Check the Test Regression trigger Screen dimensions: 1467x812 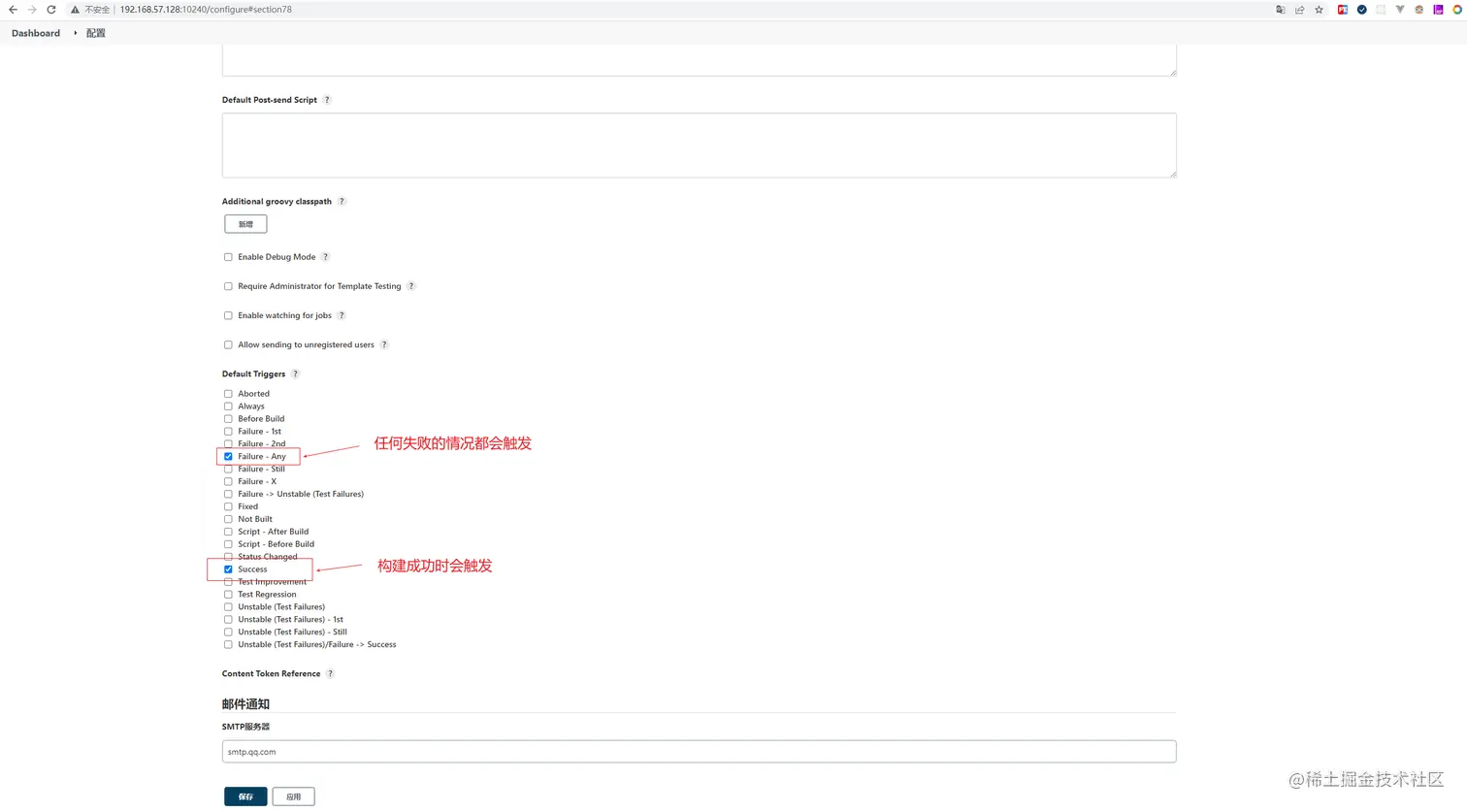228,595
